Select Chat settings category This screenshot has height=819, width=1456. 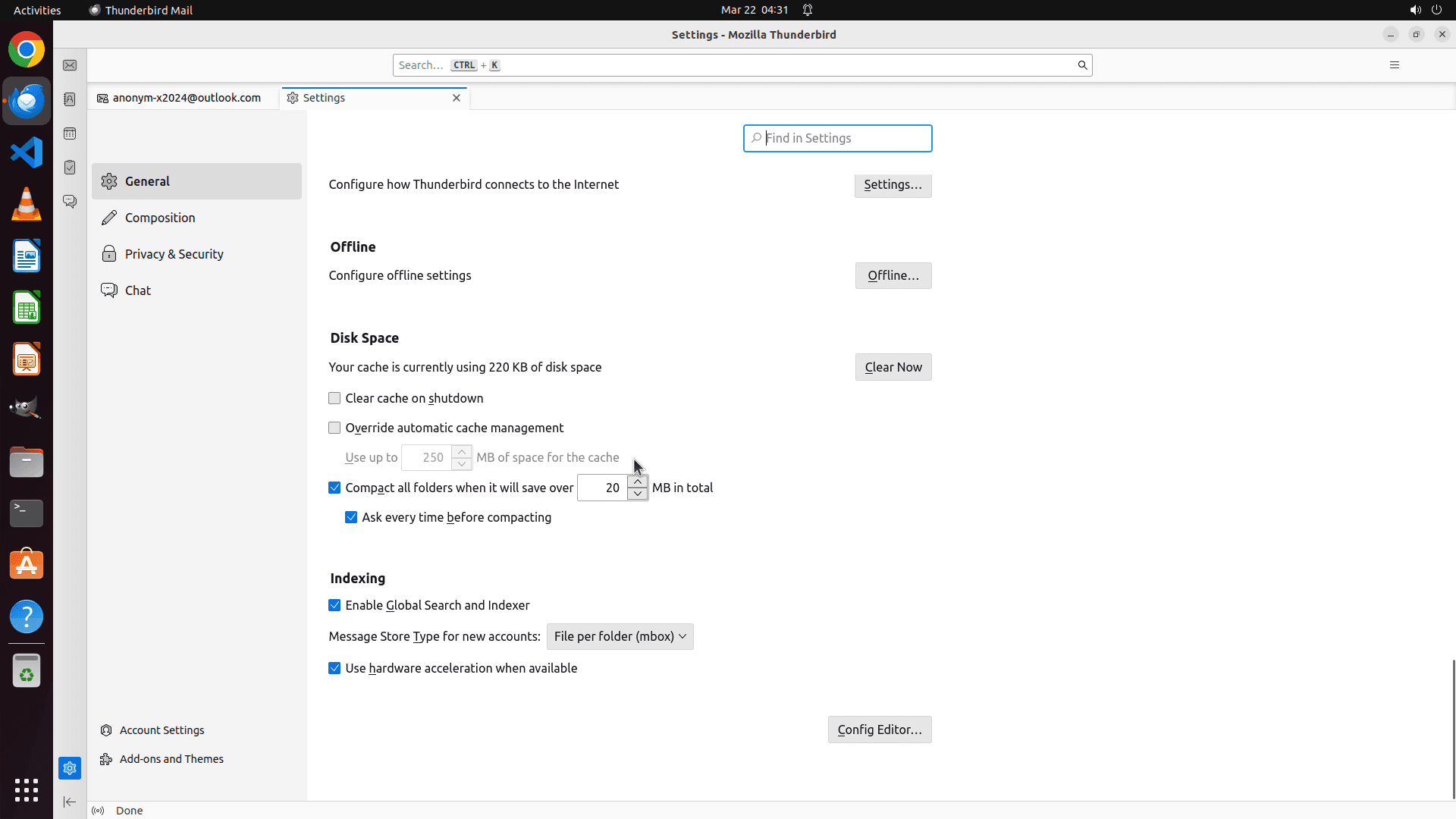pyautogui.click(x=196, y=290)
